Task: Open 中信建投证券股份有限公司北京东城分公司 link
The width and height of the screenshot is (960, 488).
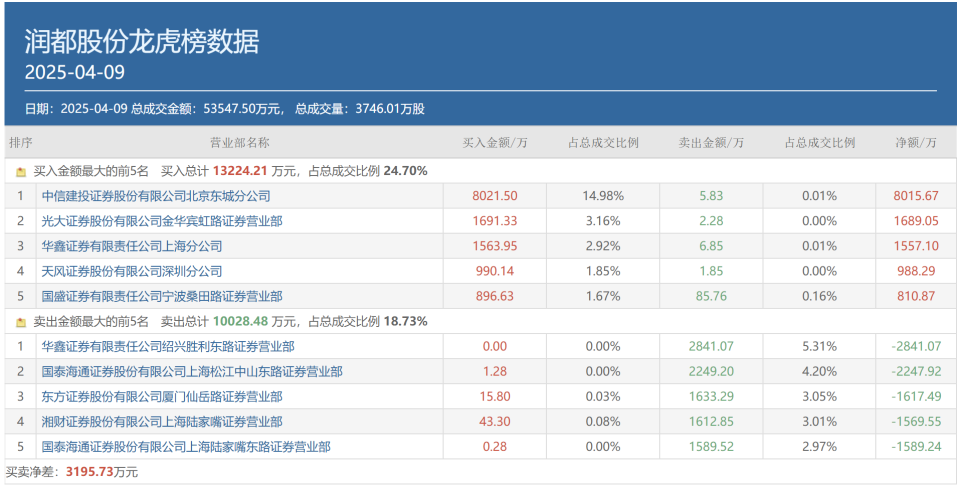Action: 156,197
